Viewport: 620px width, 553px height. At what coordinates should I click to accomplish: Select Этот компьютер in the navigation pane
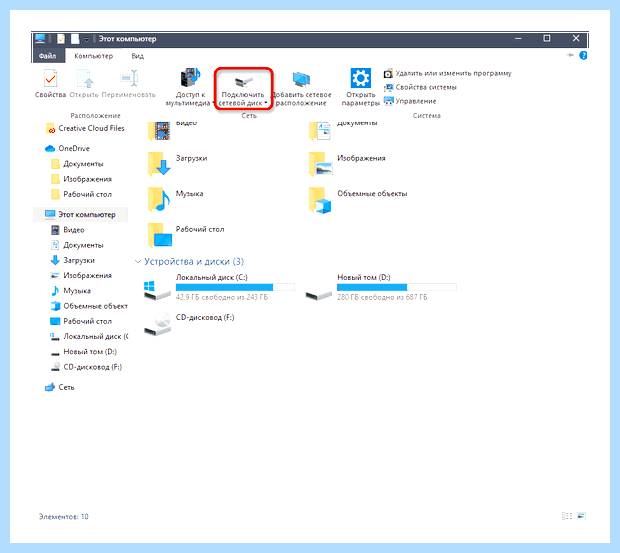[x=80, y=215]
